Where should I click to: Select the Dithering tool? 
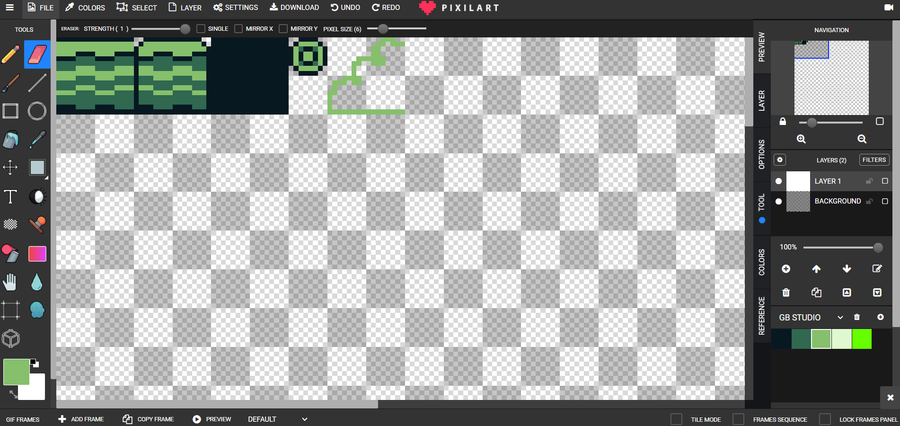[10, 224]
